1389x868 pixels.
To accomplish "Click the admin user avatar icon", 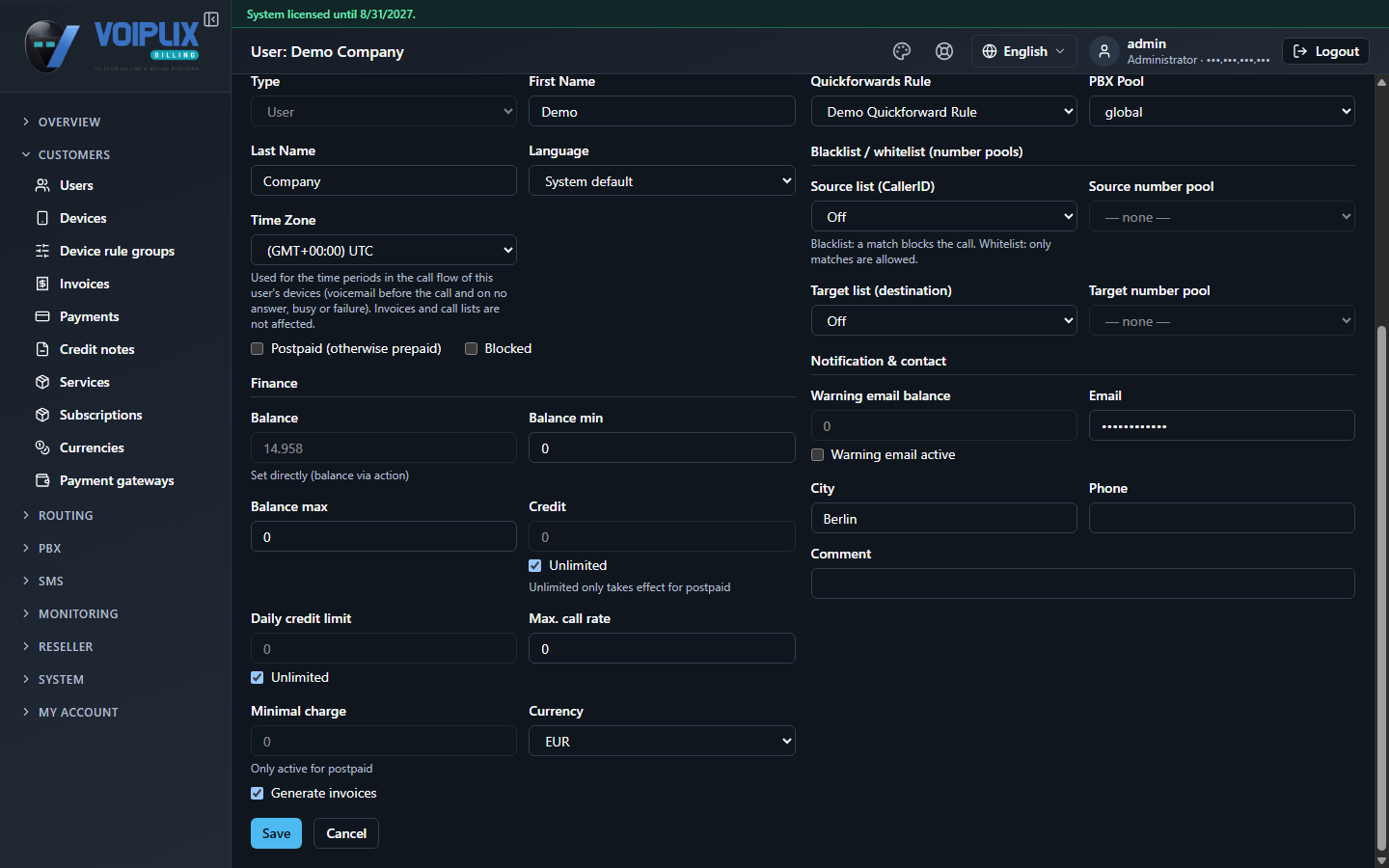I will coord(1104,51).
